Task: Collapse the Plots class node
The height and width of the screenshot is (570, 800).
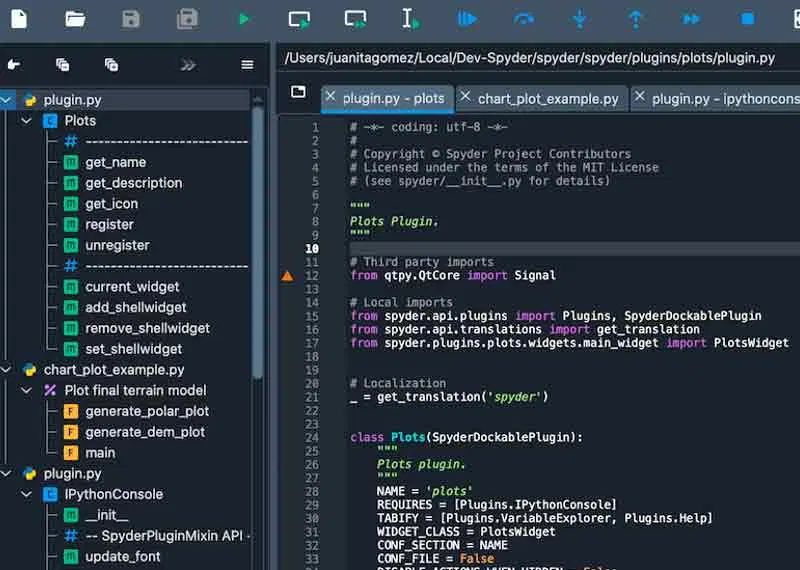Action: click(27, 121)
